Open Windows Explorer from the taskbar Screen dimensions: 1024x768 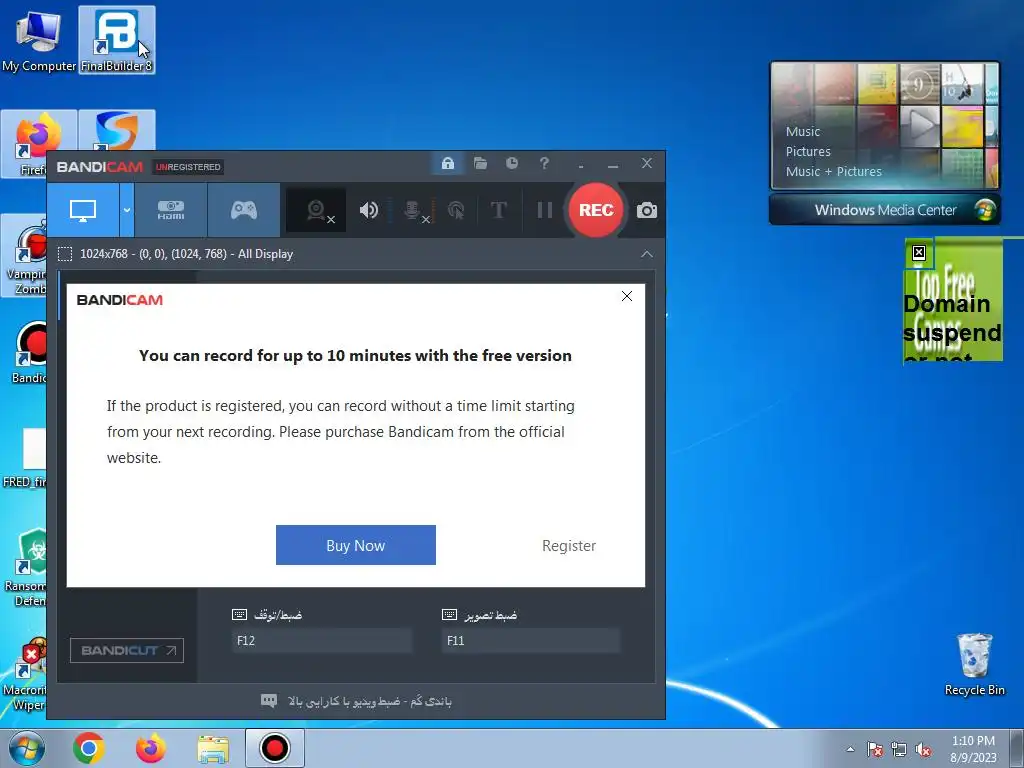(x=213, y=748)
